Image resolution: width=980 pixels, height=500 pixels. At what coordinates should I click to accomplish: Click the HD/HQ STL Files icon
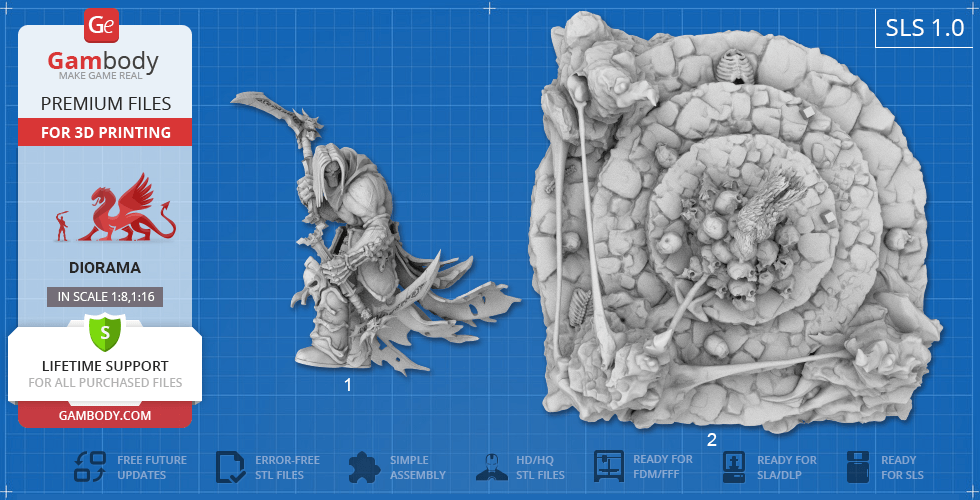pos(489,467)
